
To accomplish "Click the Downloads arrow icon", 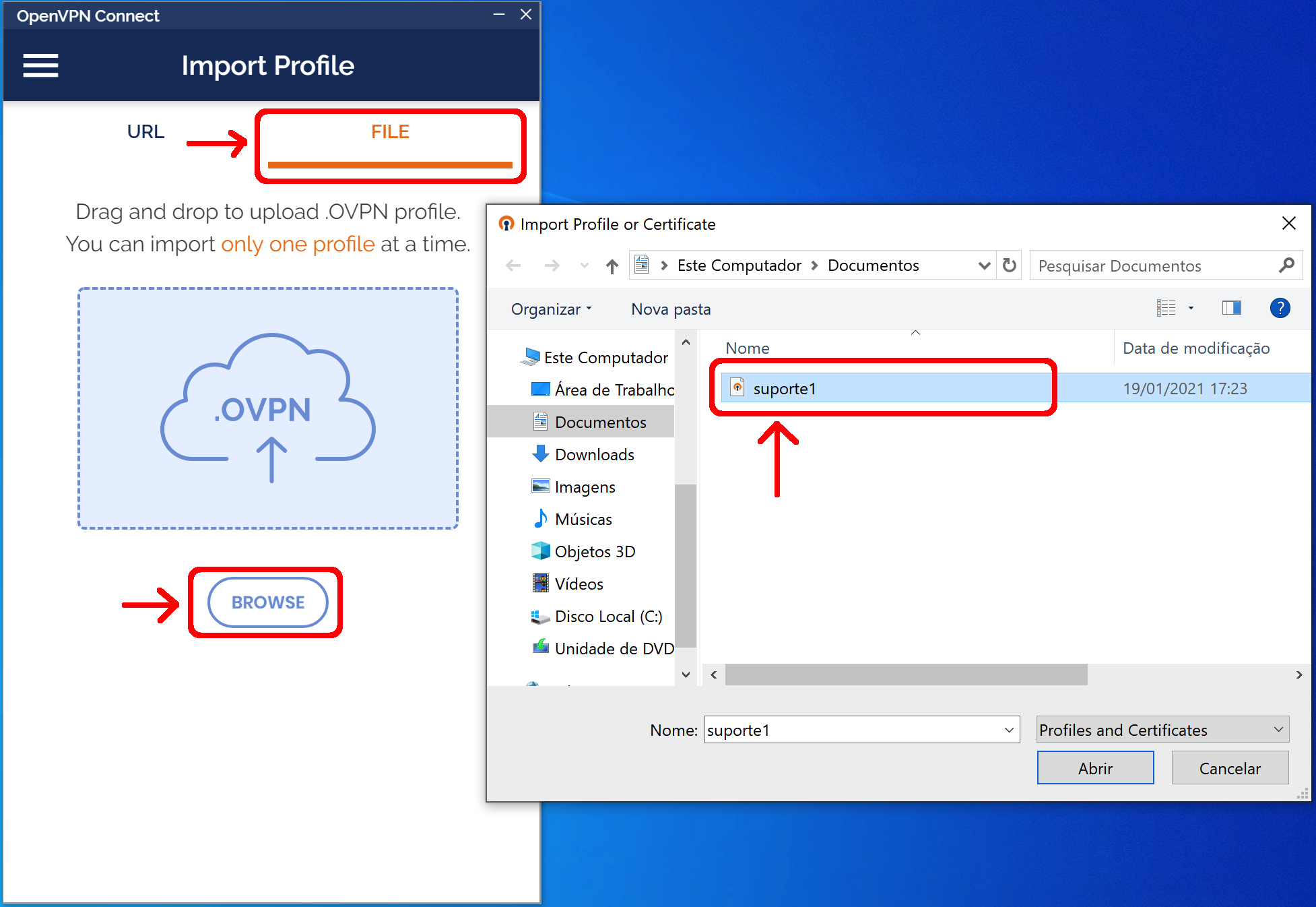I will (540, 454).
